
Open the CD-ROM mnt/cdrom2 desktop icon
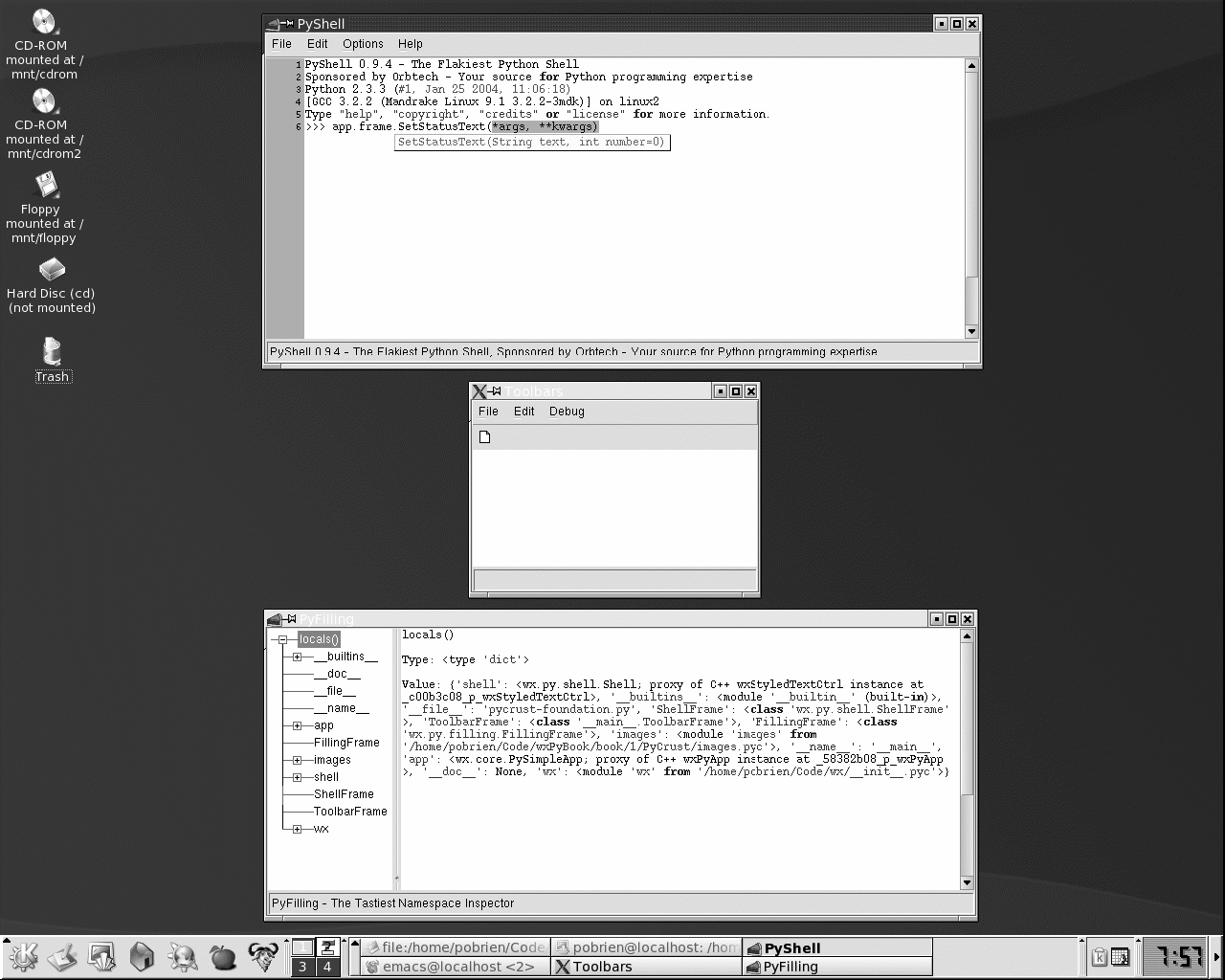(x=44, y=123)
